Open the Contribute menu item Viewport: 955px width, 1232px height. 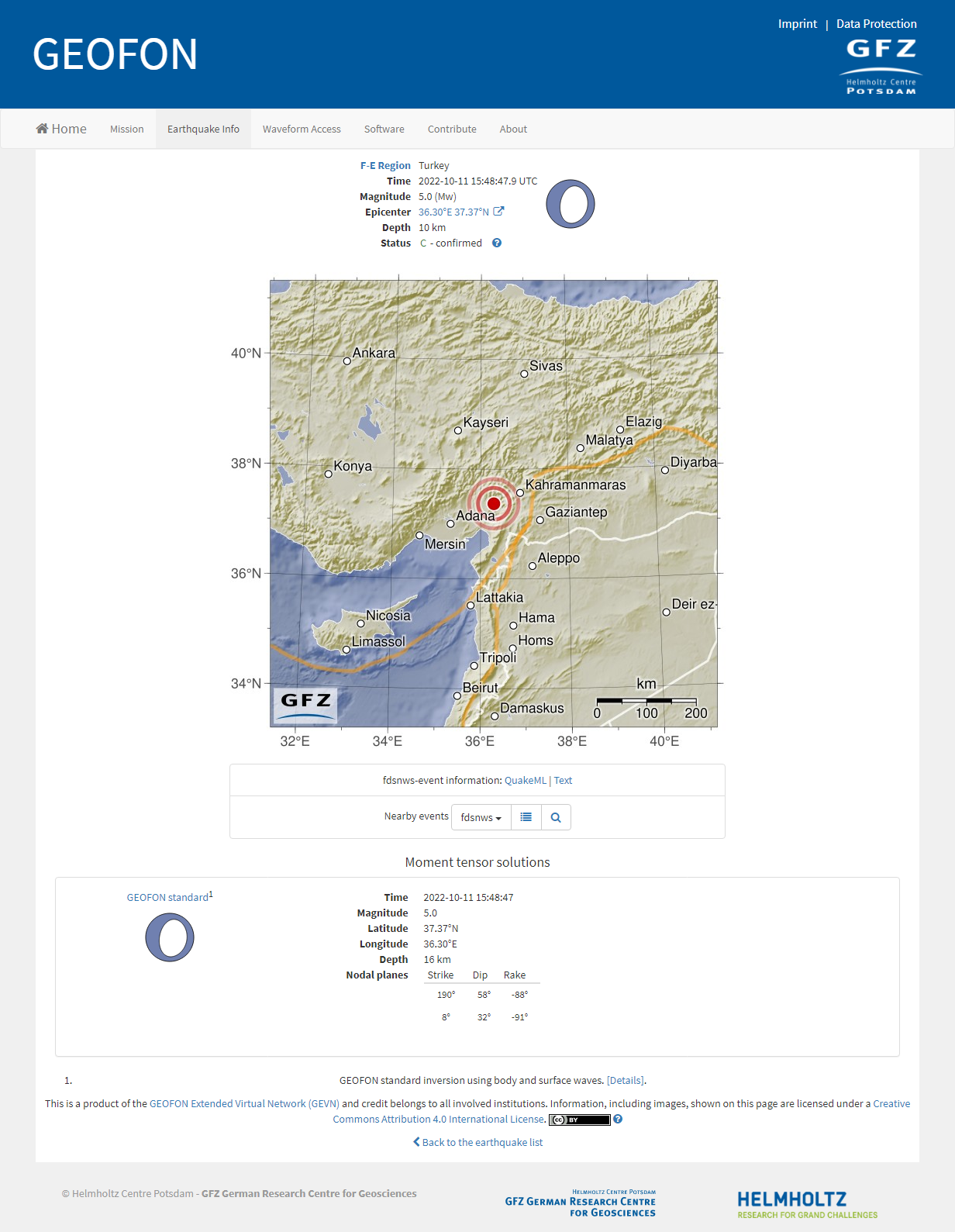click(452, 129)
